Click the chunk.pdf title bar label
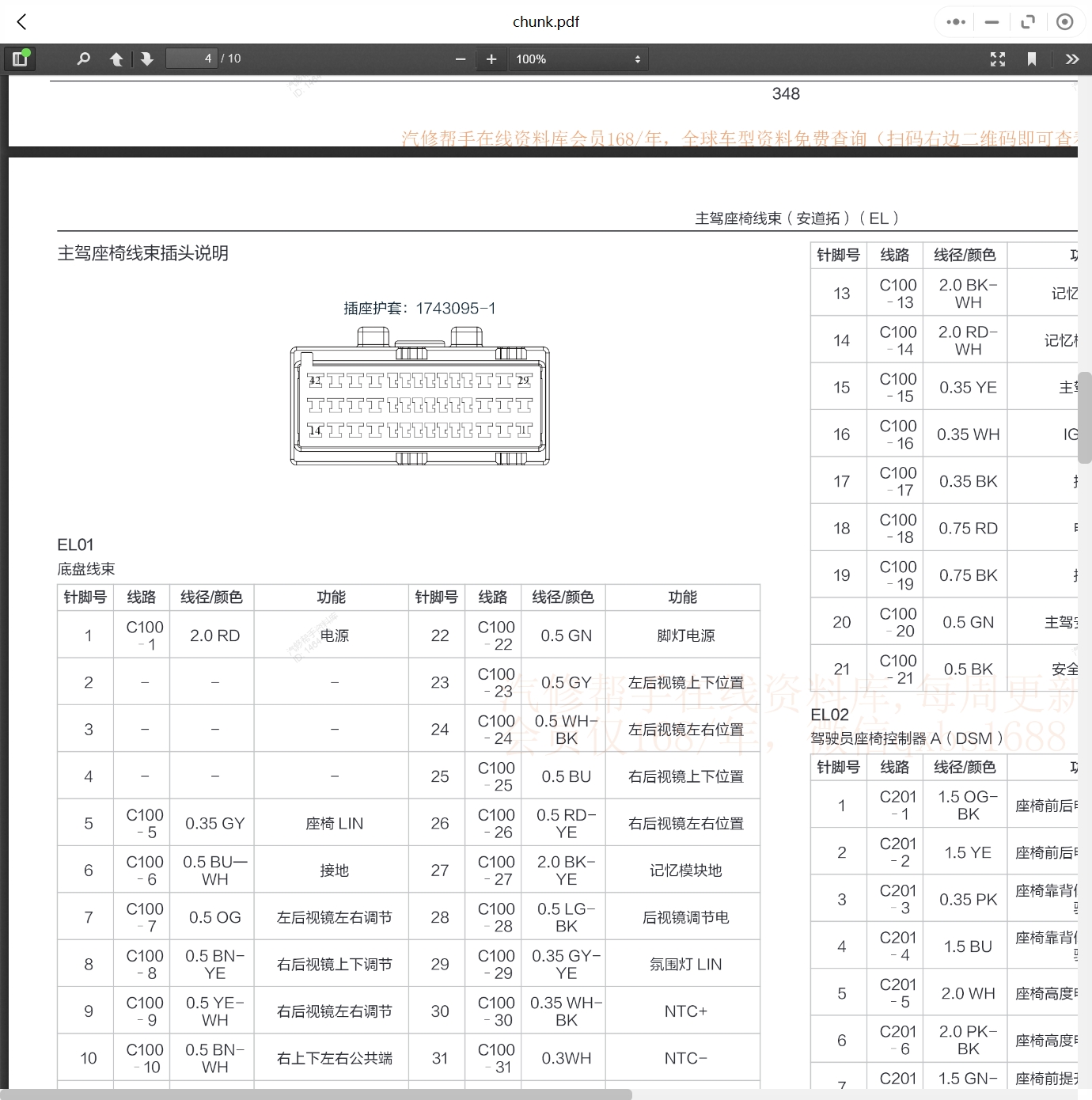The width and height of the screenshot is (1092, 1100). click(545, 21)
